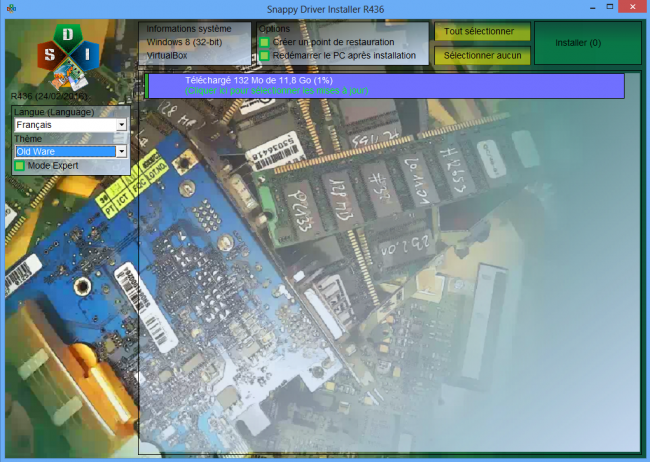
Task: Maximize the Snappy Driver Installer window
Action: pos(610,7)
